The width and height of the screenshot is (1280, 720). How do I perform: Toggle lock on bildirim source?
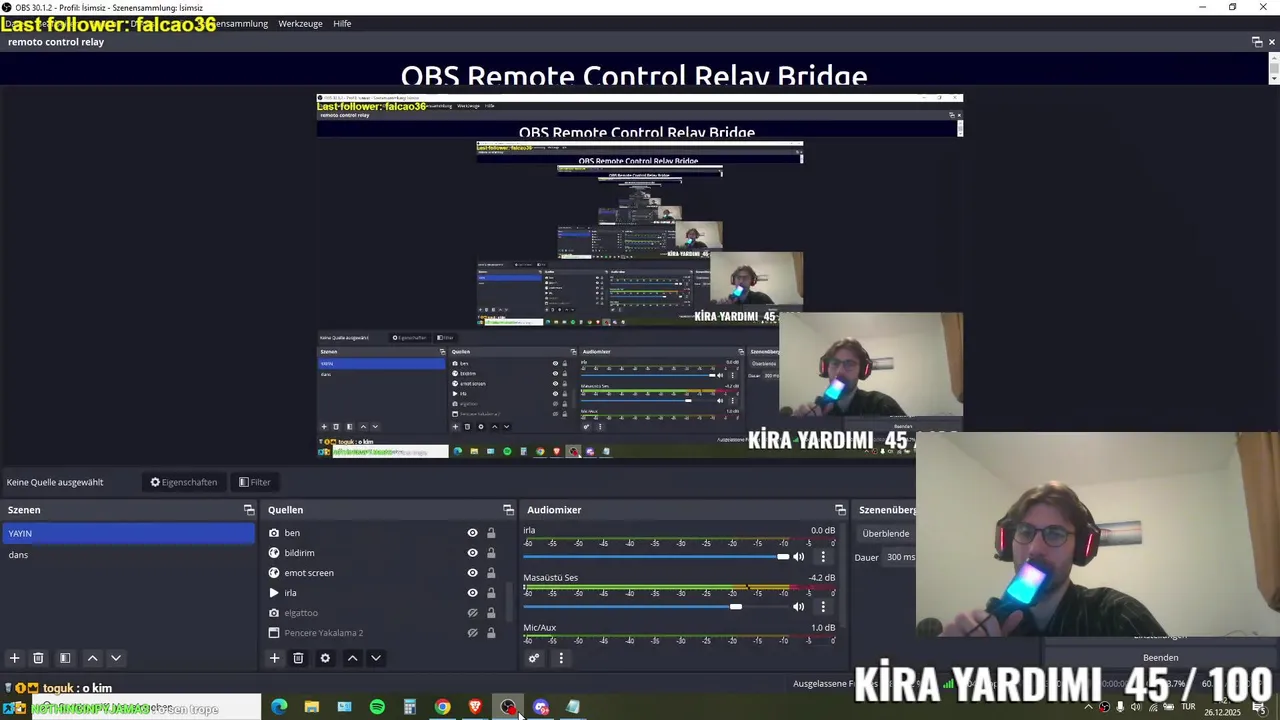(x=491, y=553)
